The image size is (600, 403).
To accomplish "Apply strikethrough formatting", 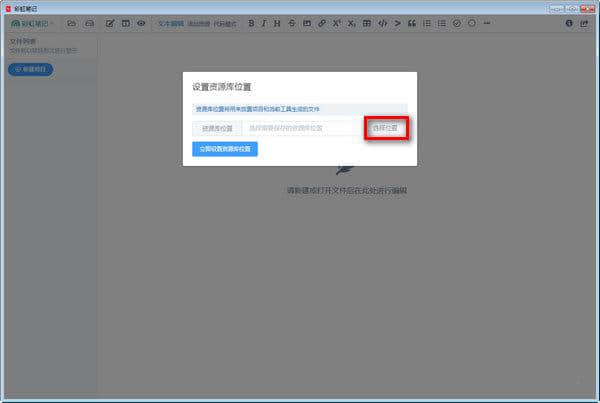I will point(292,23).
